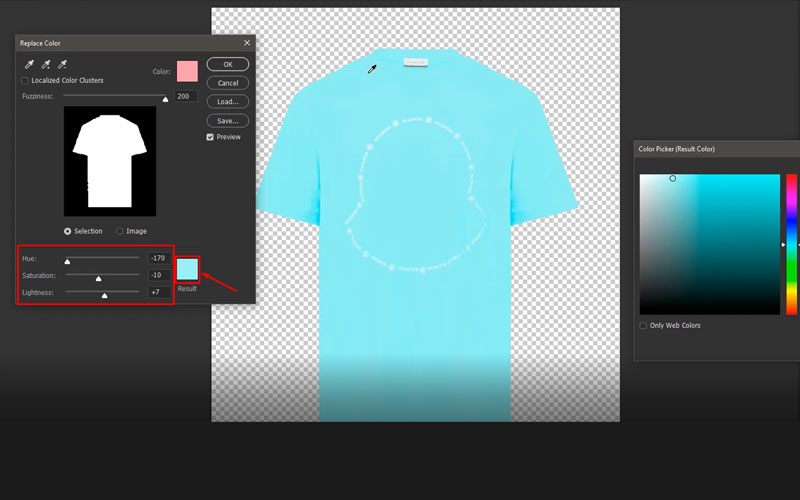Edit the Fuzziness value field 200
Viewport: 800px width, 500px height.
point(186,96)
